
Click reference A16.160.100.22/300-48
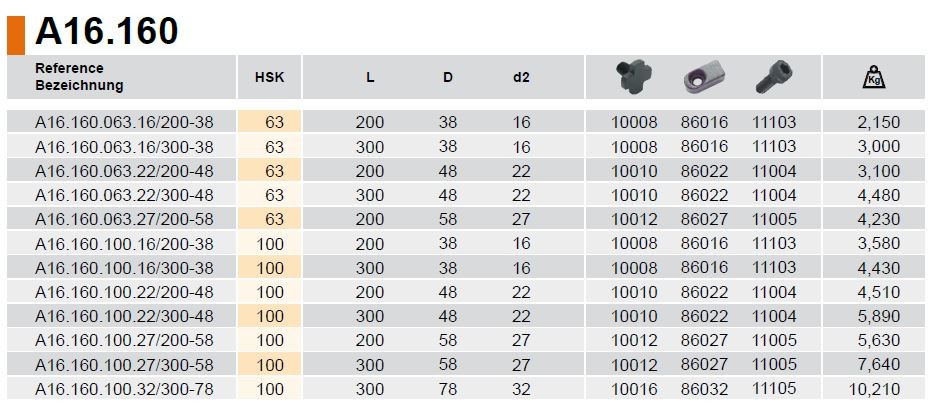click(124, 316)
